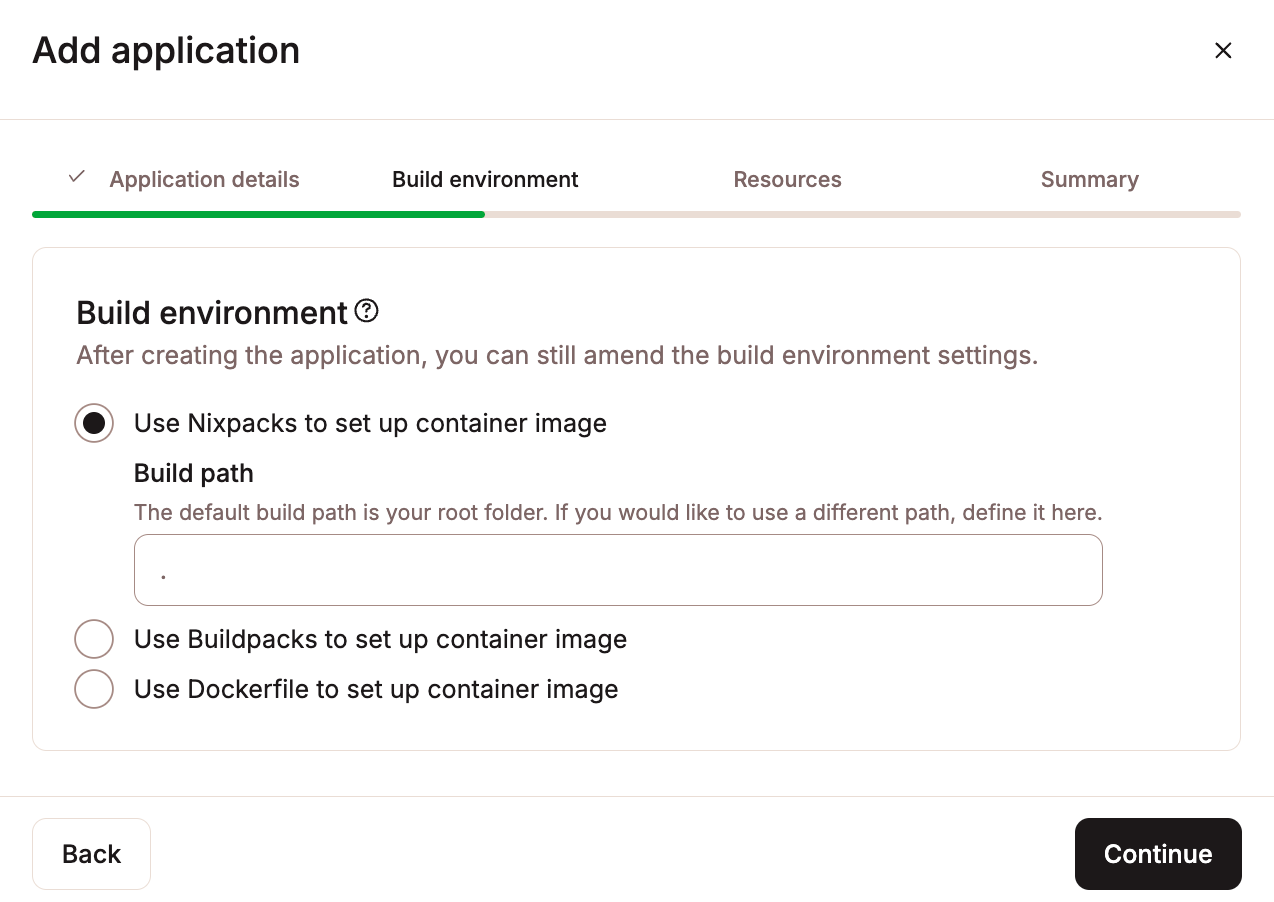Click the checkmark beside Application details
Image resolution: width=1274 pixels, height=902 pixels.
[76, 177]
